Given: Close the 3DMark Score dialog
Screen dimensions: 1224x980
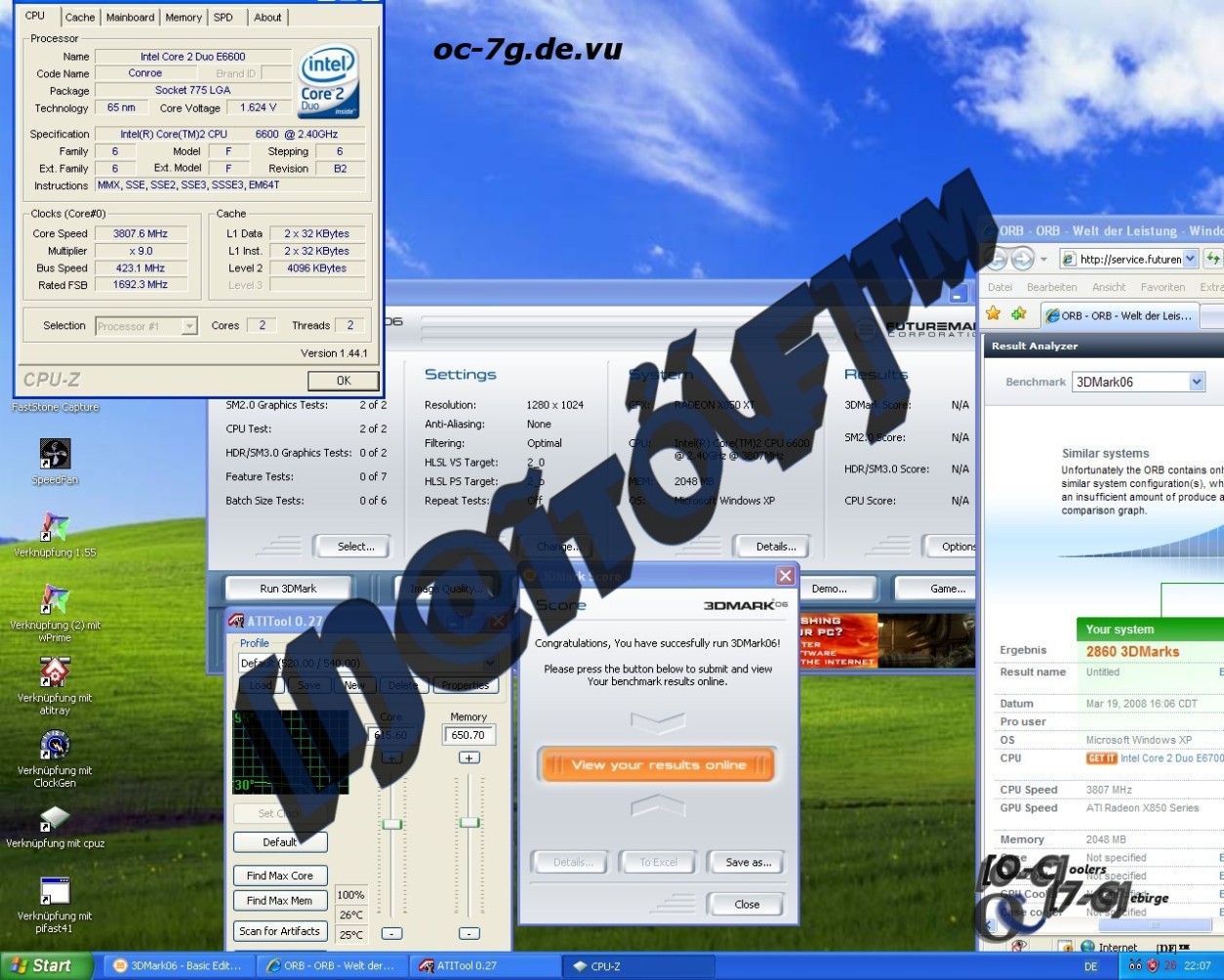Looking at the screenshot, I should (785, 576).
